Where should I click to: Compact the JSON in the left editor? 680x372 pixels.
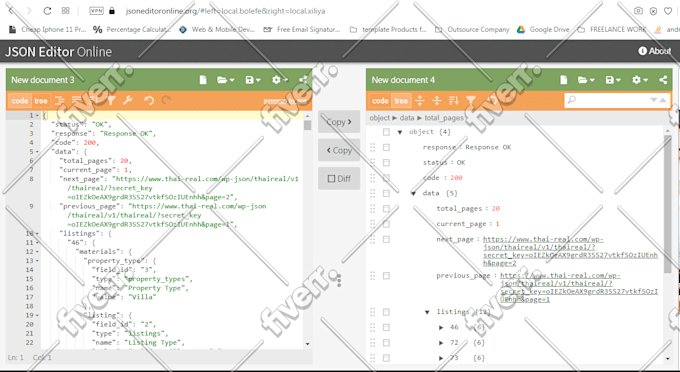tap(76, 101)
